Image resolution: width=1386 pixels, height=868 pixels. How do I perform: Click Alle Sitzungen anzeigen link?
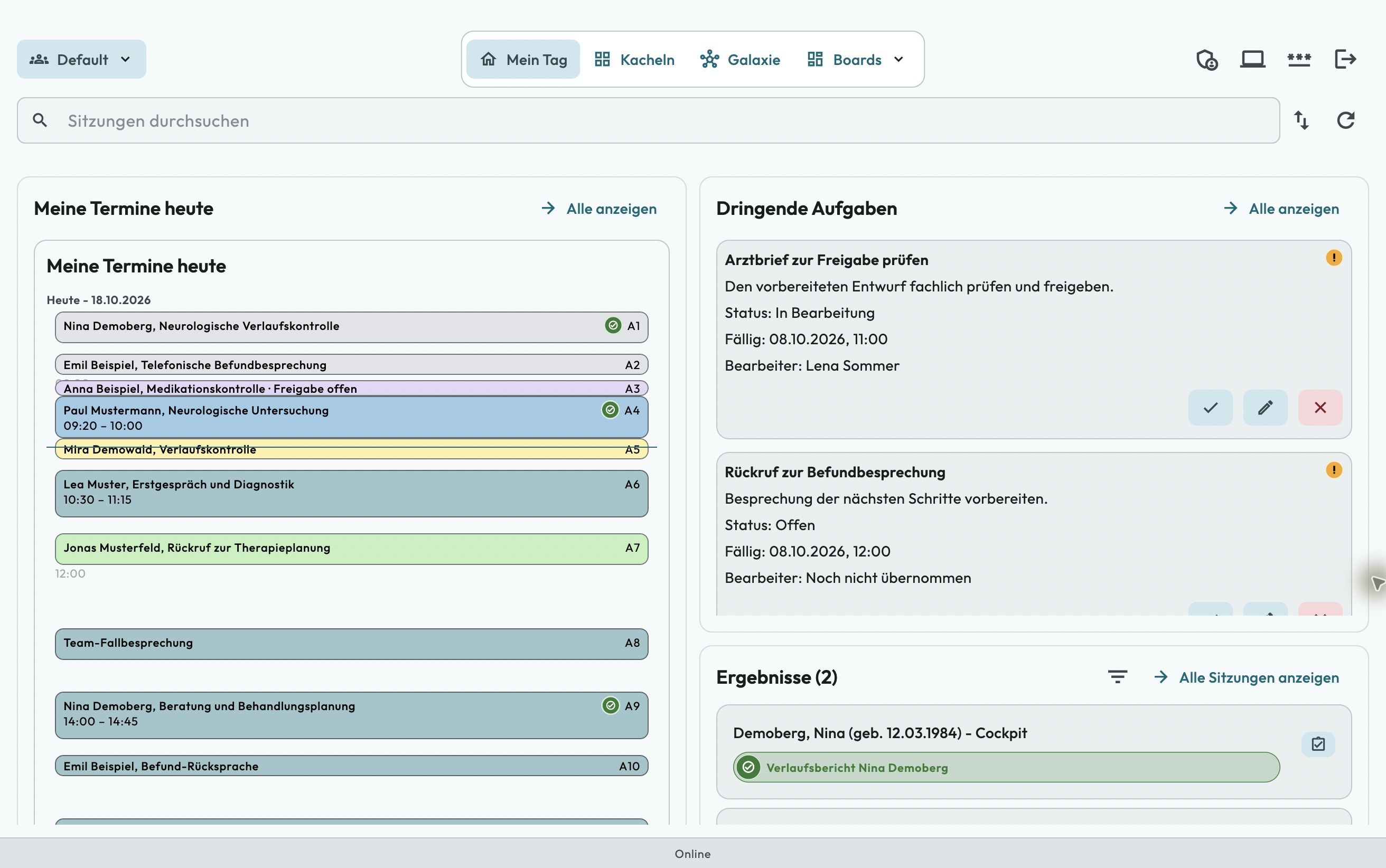click(x=1246, y=677)
